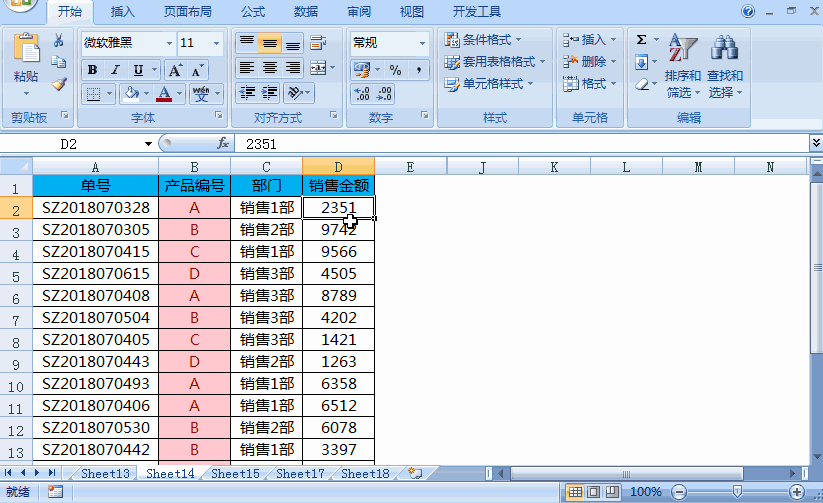Click Help question mark button

748,11
